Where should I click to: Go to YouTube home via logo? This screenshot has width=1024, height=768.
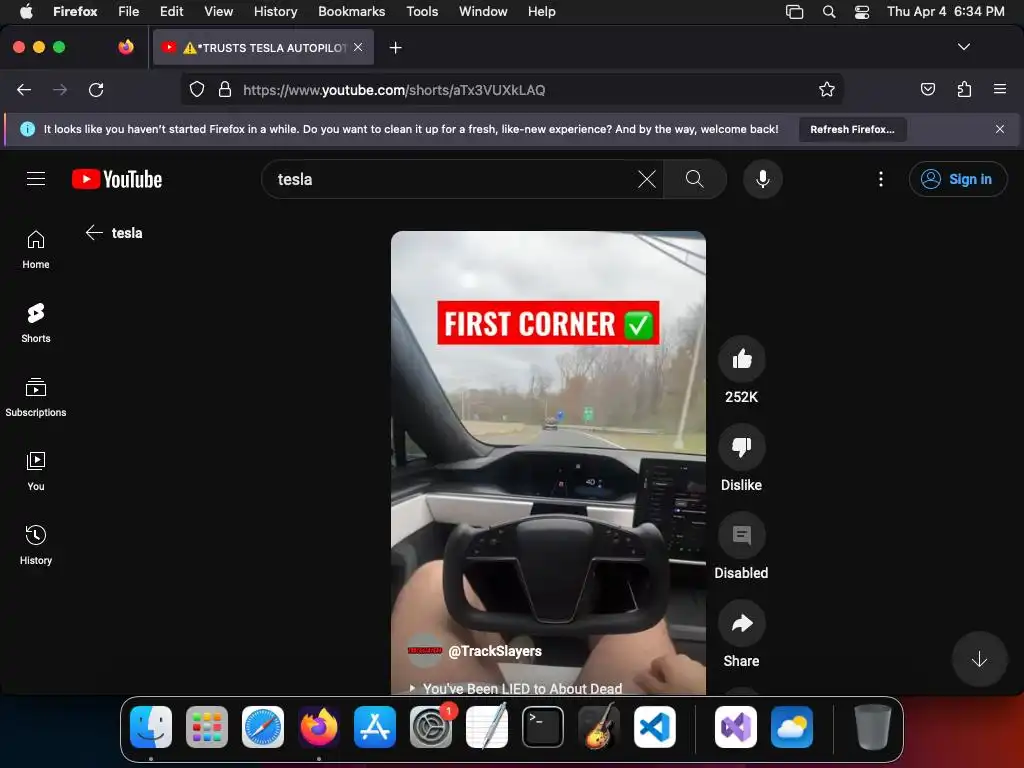click(x=117, y=179)
